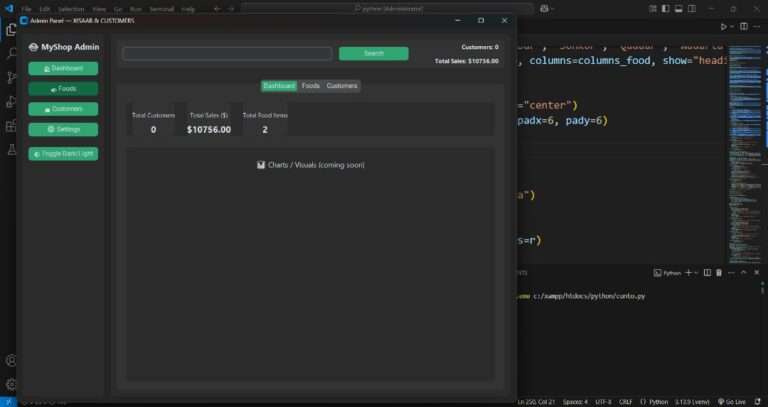Switch to the Dashboard tab
This screenshot has width=768, height=407.
[x=279, y=86]
